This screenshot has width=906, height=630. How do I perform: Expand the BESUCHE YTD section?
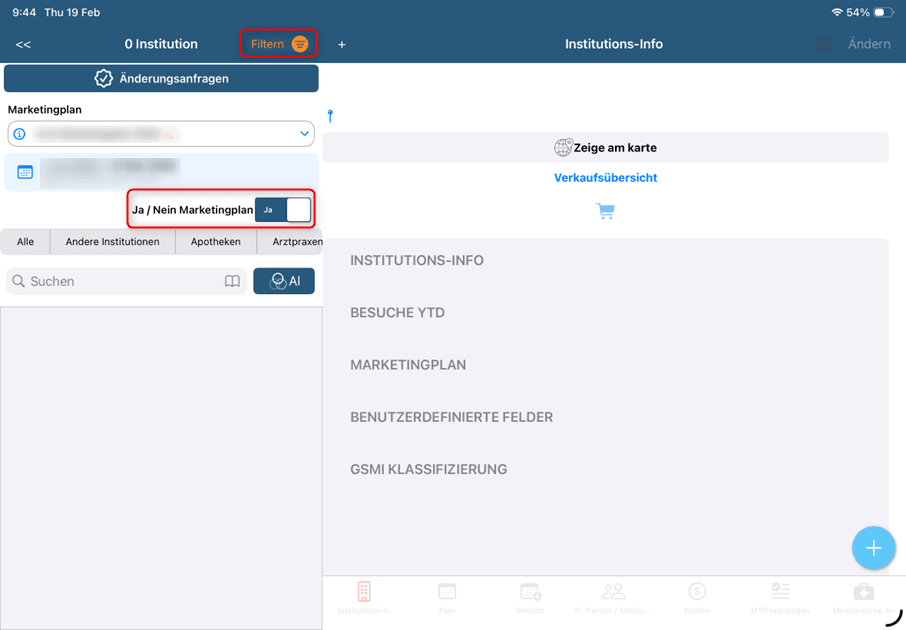[397, 313]
